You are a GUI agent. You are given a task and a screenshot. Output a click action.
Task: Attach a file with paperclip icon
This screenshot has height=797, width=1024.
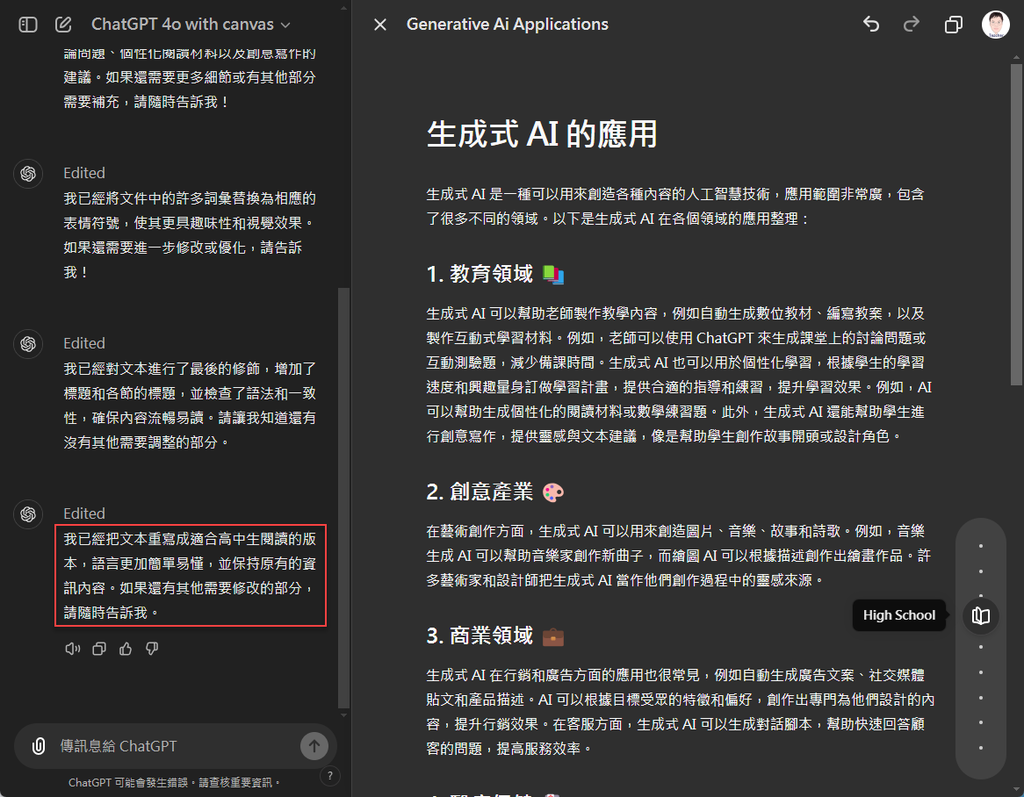[39, 746]
